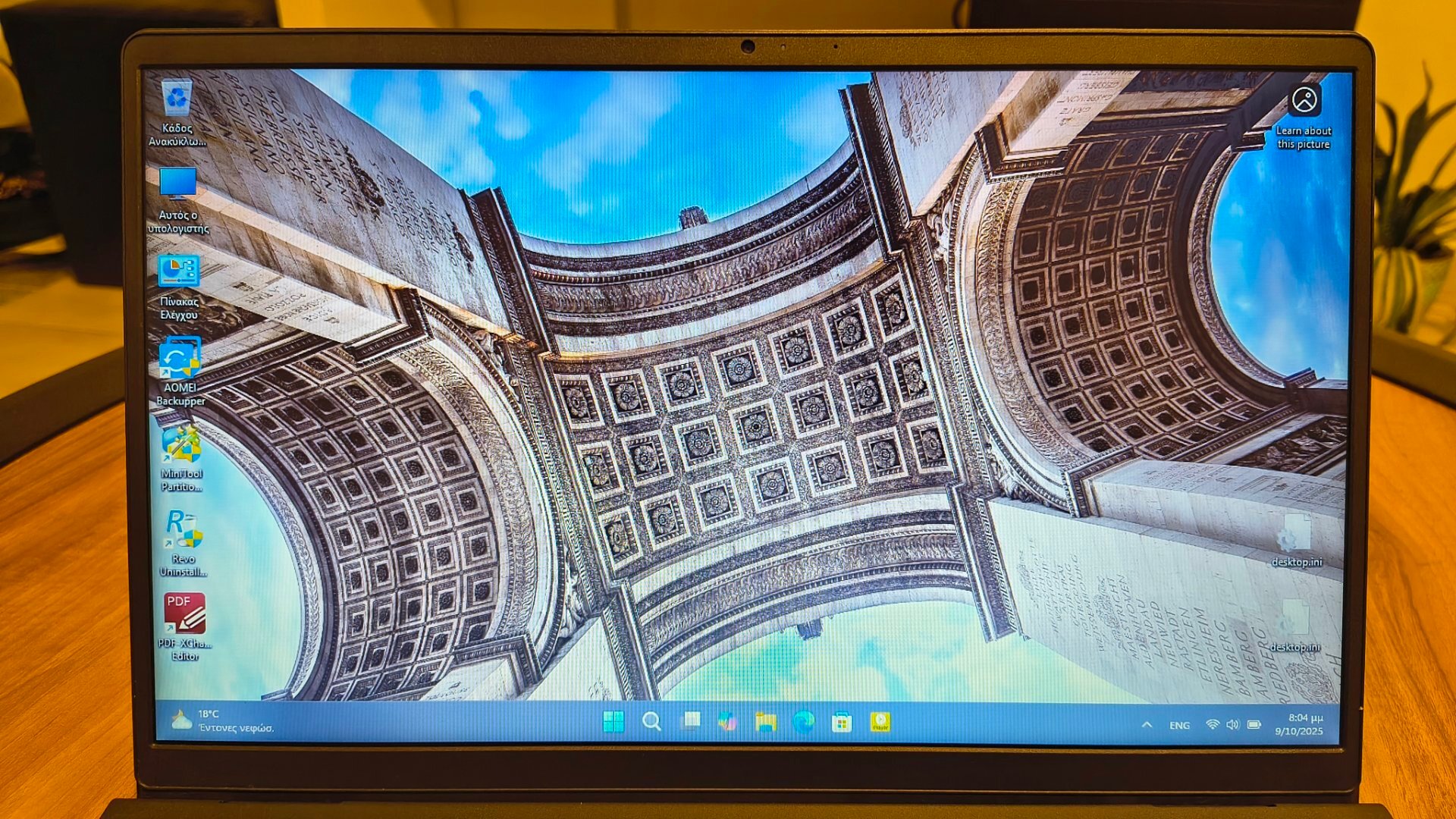
Task: Select the Αυτός ο υπολογιστής desktop icon
Action: (x=177, y=185)
